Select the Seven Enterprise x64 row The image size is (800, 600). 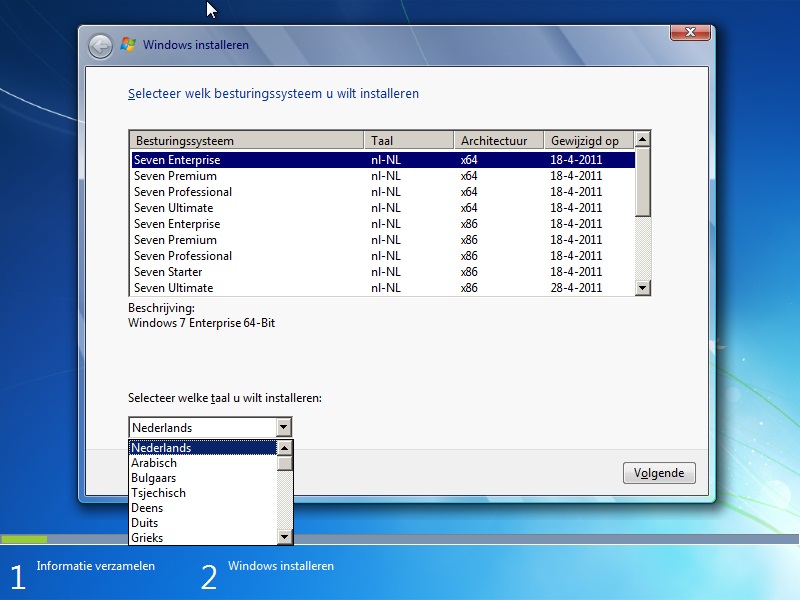pyautogui.click(x=383, y=160)
